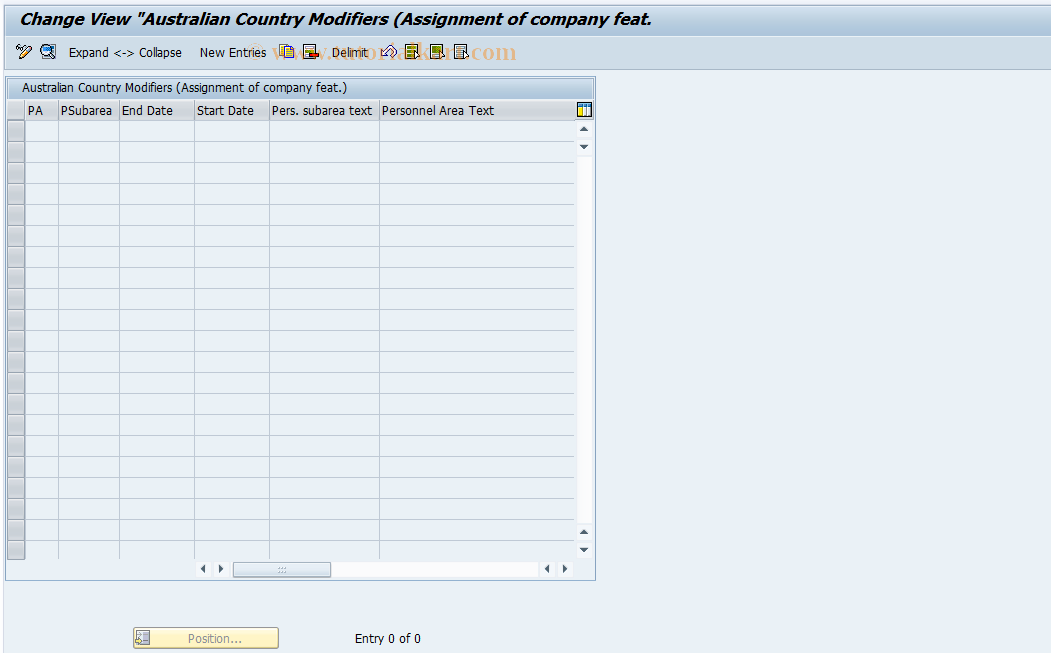Click the Entry 0 of 0 status text
The width and height of the screenshot is (1051, 653).
tap(387, 639)
